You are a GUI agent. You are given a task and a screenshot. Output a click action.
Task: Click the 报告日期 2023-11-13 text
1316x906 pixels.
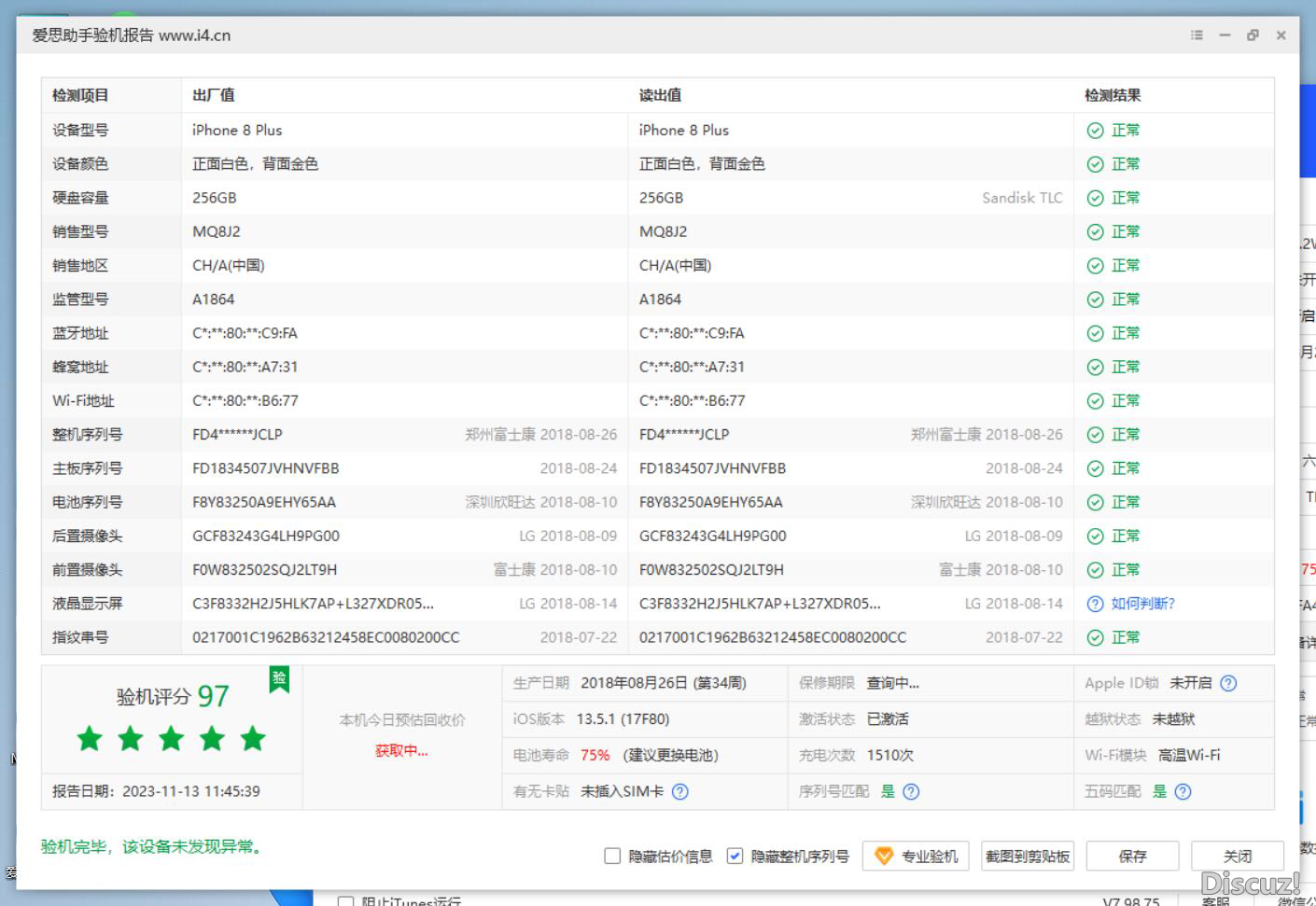point(156,791)
